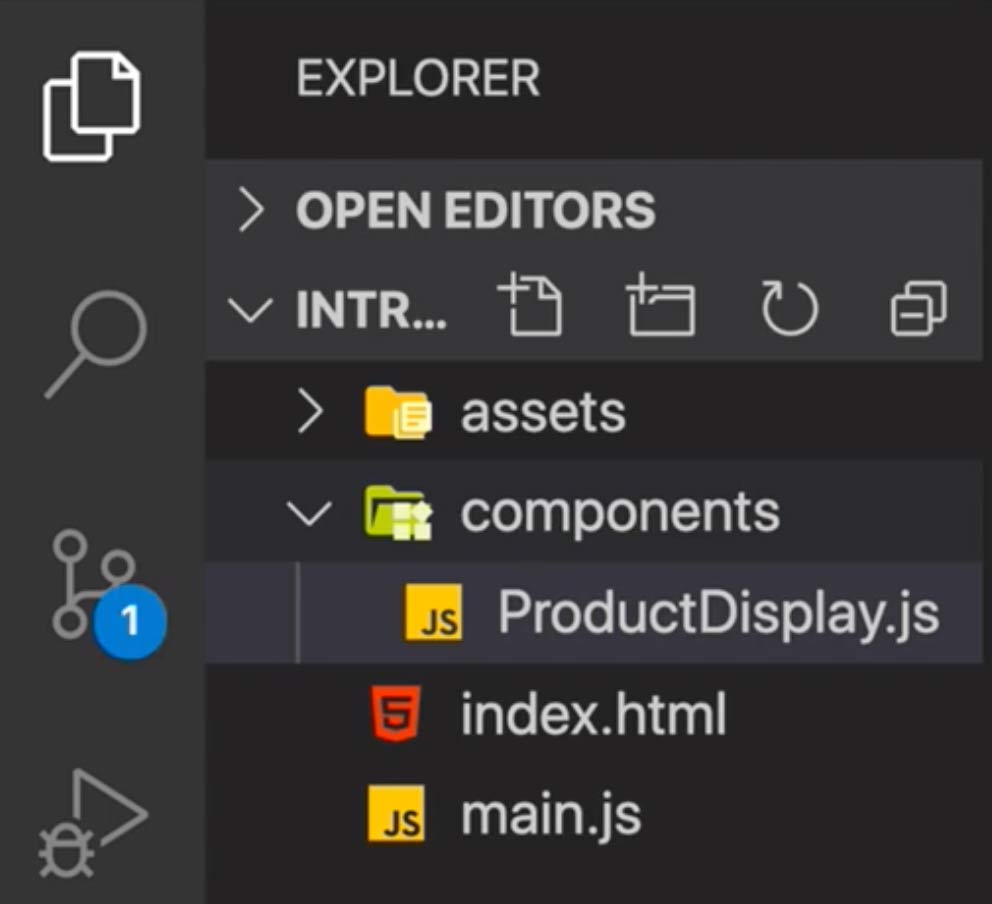Select the assets folder label
The height and width of the screenshot is (904, 992).
(543, 412)
